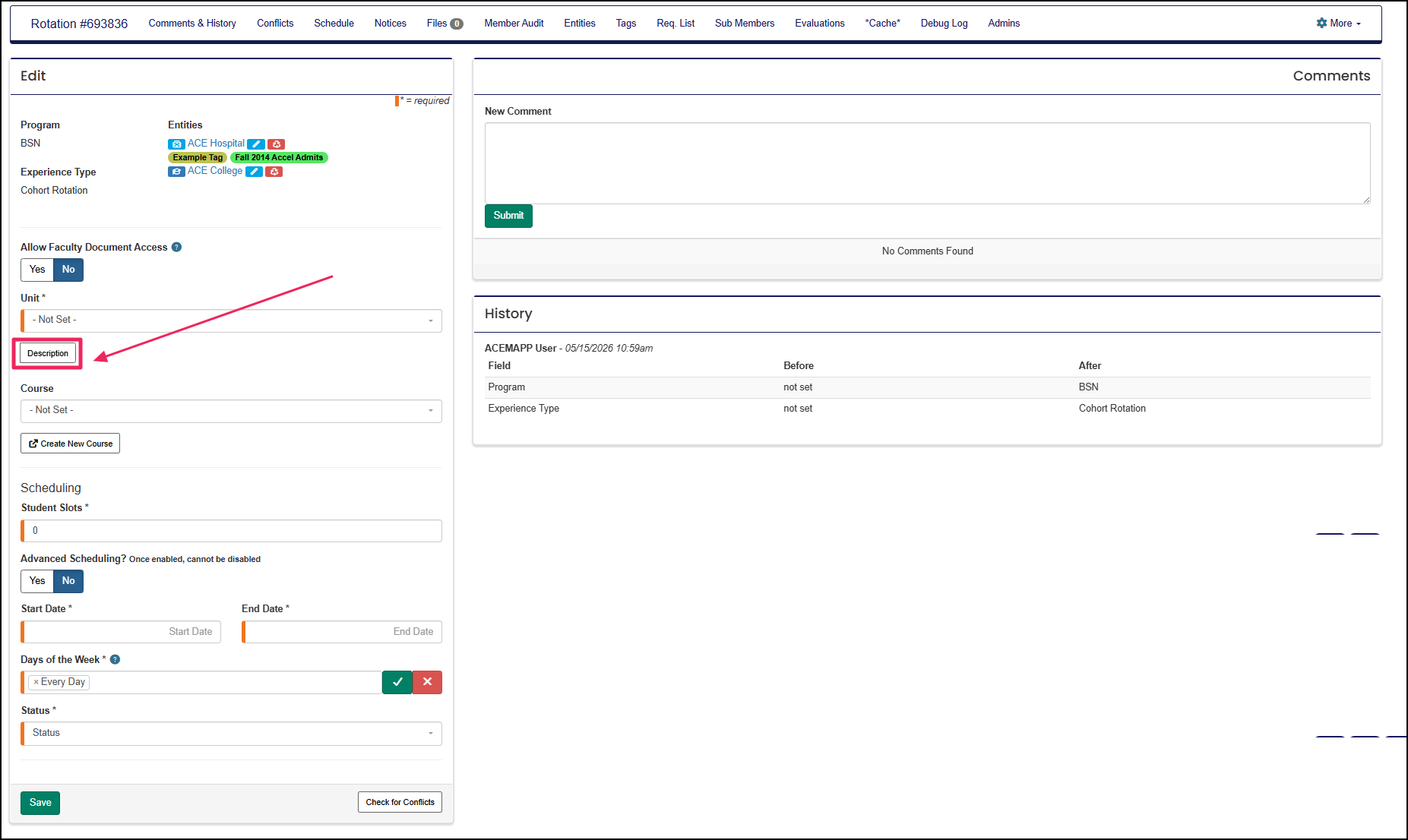Save the rotation edits
1408x840 pixels.
pyautogui.click(x=40, y=803)
